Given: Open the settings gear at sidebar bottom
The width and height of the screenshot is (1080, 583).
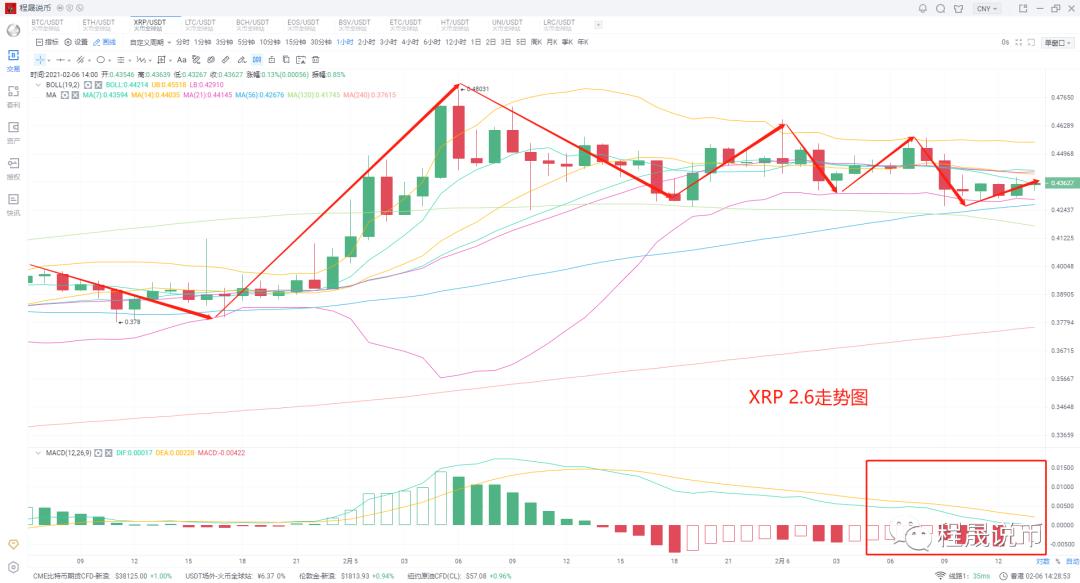Looking at the screenshot, I should (13, 567).
